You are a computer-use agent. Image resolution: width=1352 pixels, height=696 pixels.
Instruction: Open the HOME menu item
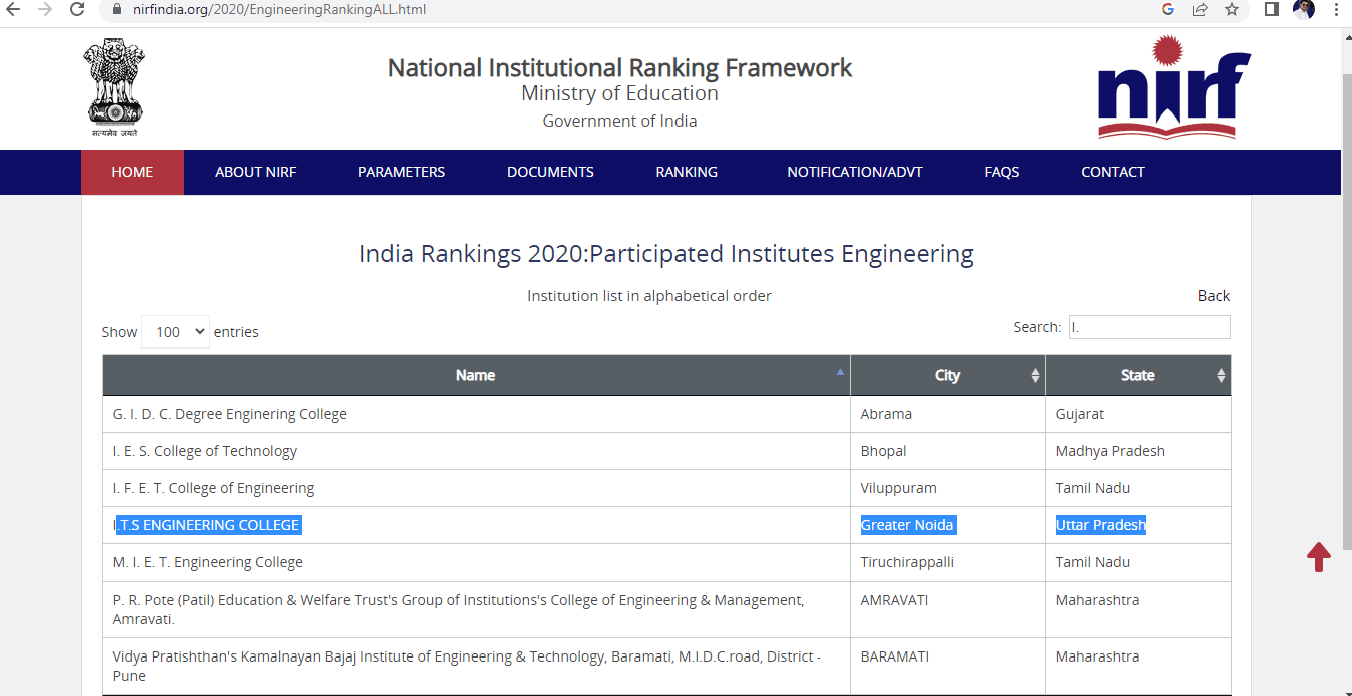(x=132, y=172)
